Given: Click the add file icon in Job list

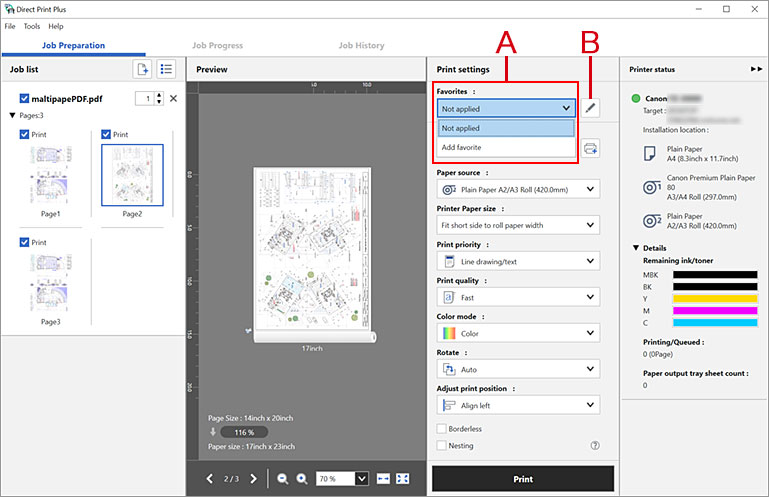Looking at the screenshot, I should [142, 69].
